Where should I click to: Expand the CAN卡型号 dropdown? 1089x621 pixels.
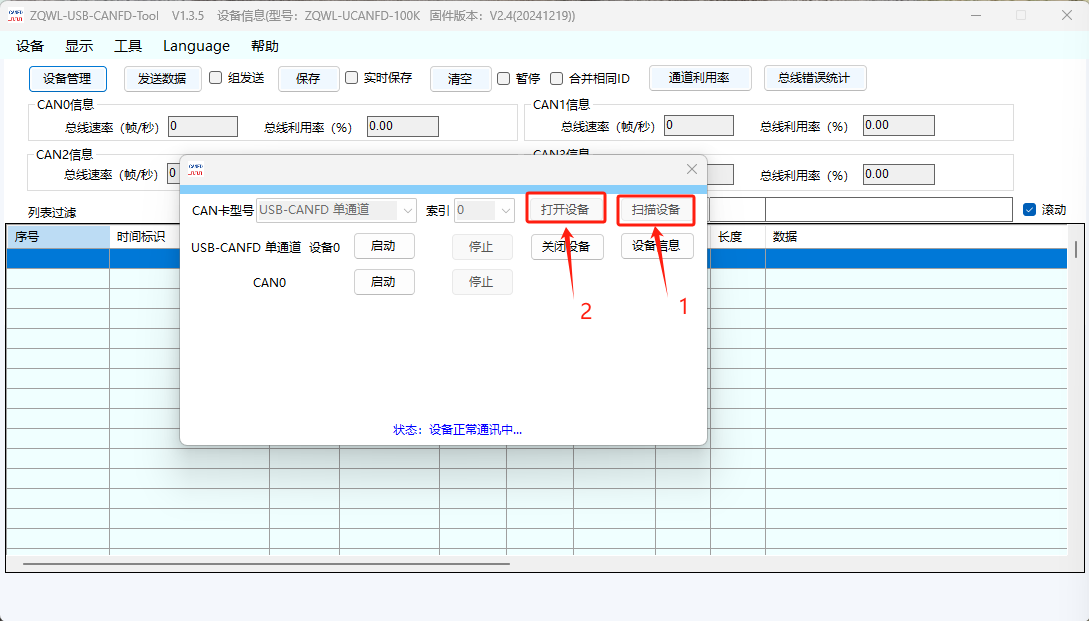407,210
